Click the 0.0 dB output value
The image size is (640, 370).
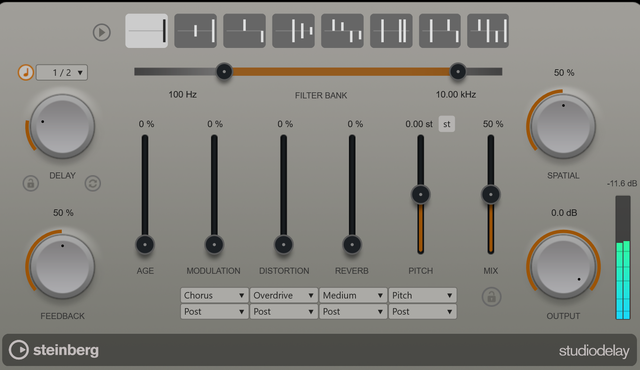pyautogui.click(x=564, y=213)
